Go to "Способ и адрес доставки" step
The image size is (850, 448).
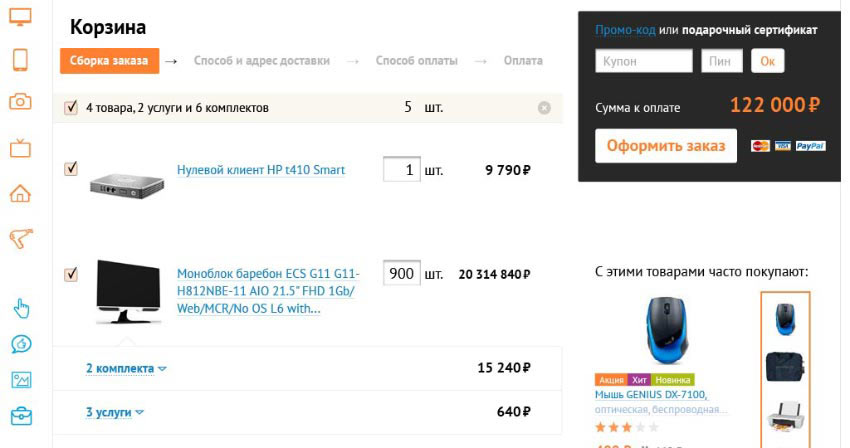click(x=261, y=61)
